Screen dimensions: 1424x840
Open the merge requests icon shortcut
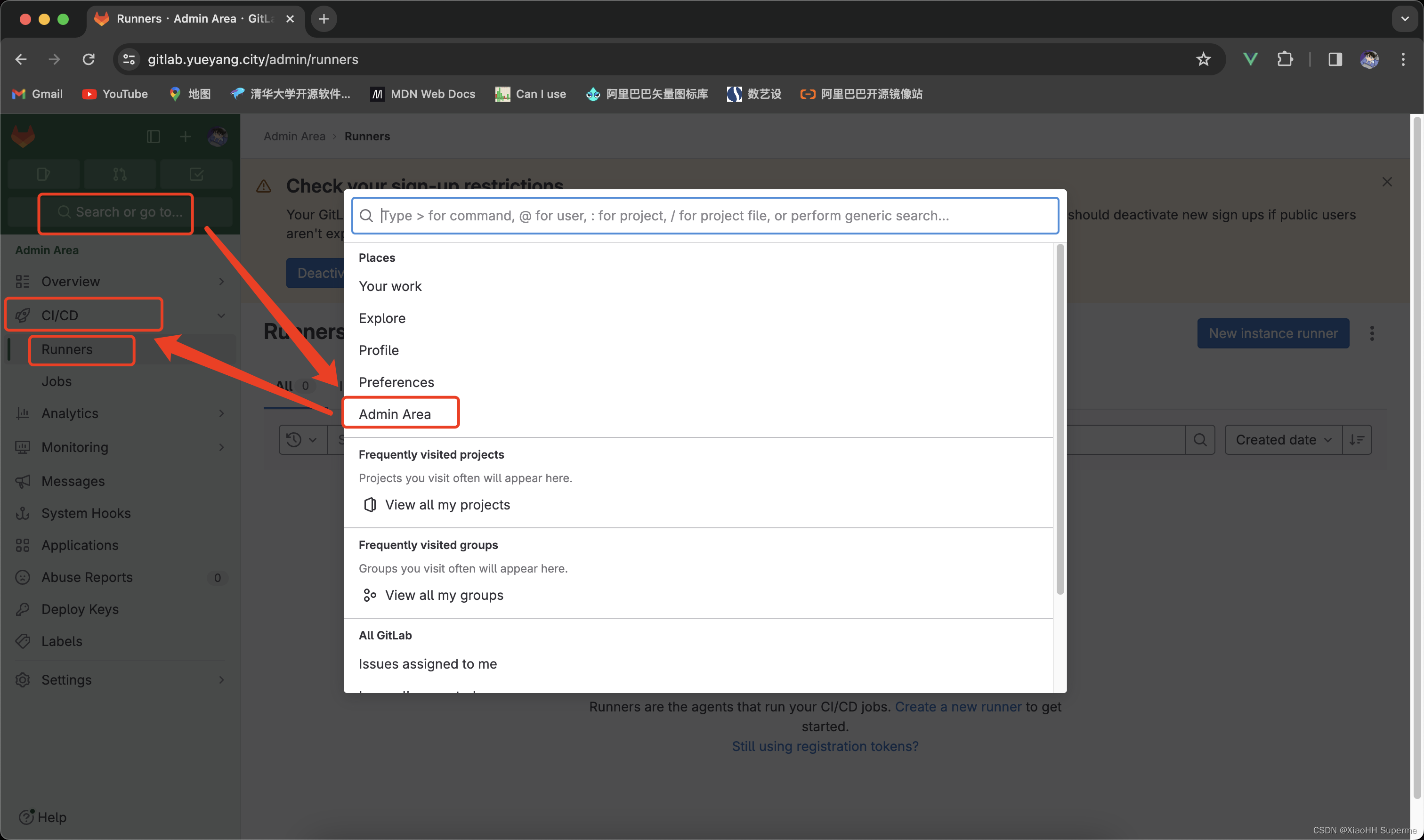coord(120,174)
